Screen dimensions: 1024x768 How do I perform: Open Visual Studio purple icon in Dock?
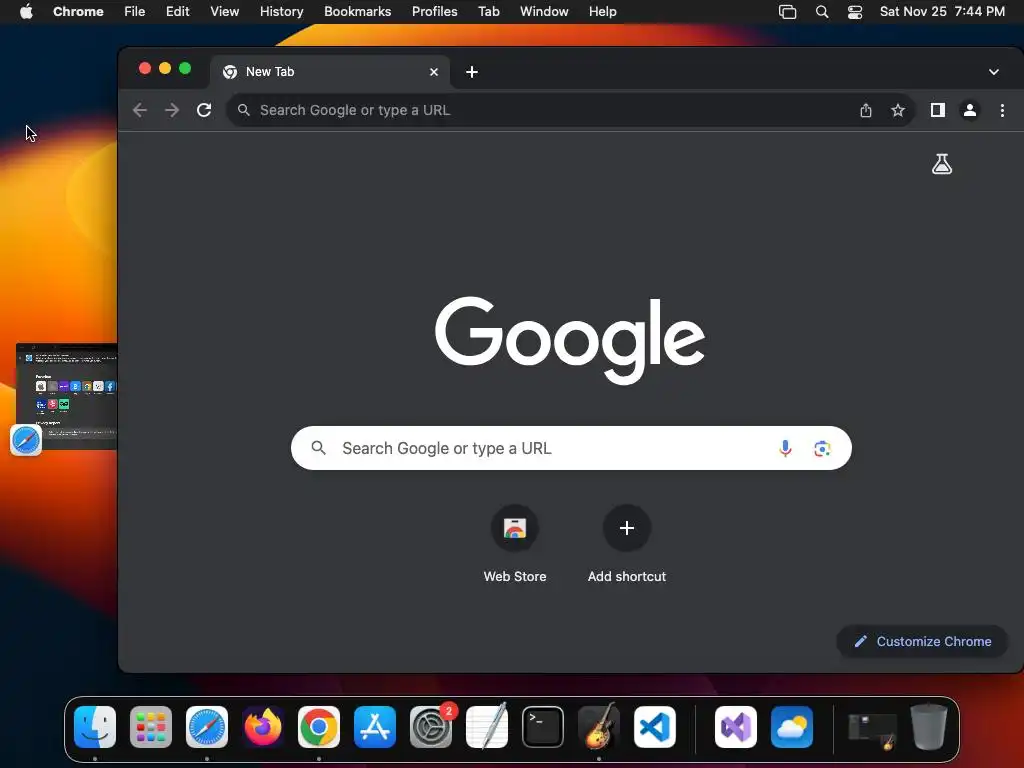736,727
